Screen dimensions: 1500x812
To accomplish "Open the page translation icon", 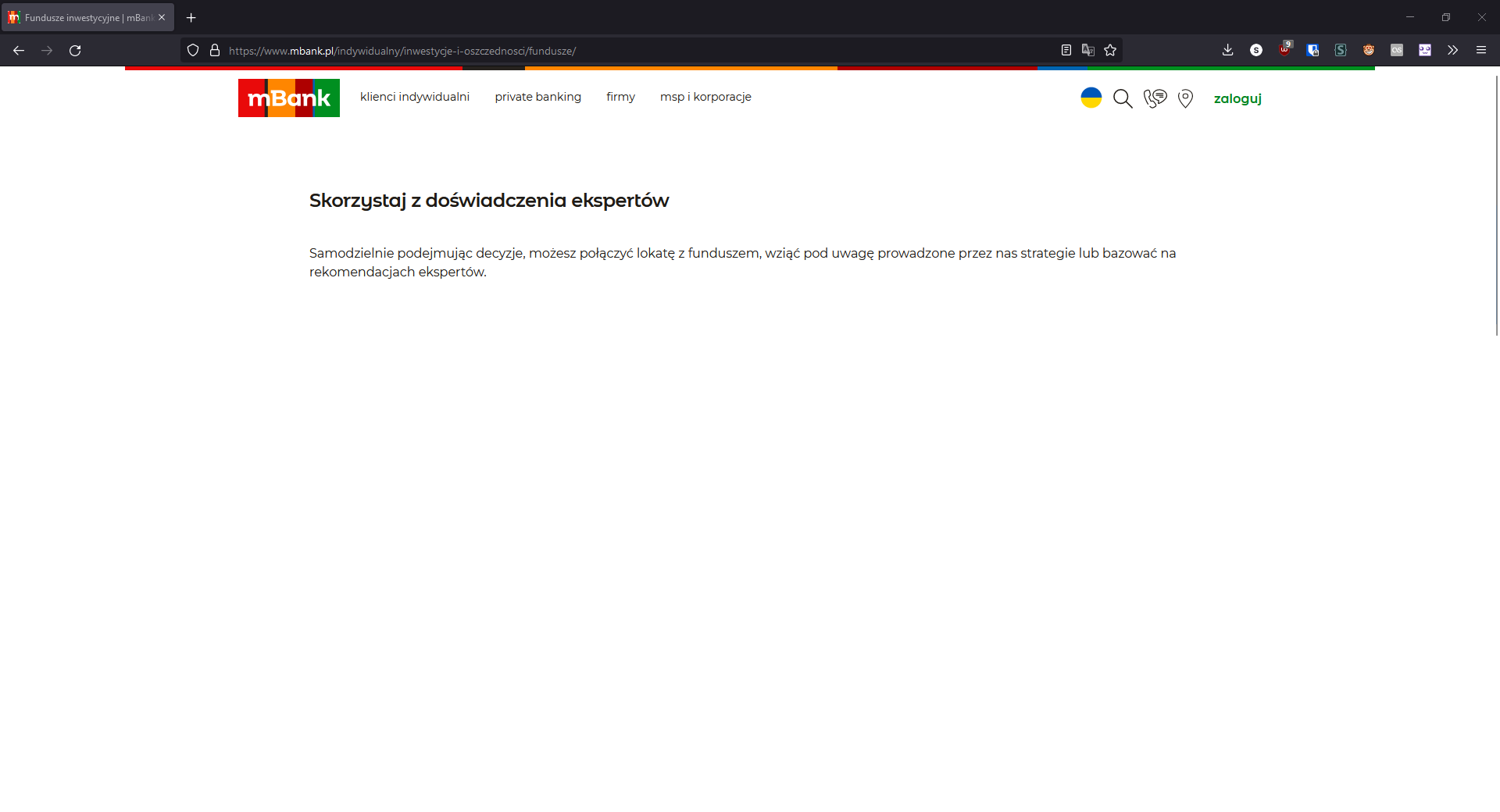I will [x=1087, y=49].
